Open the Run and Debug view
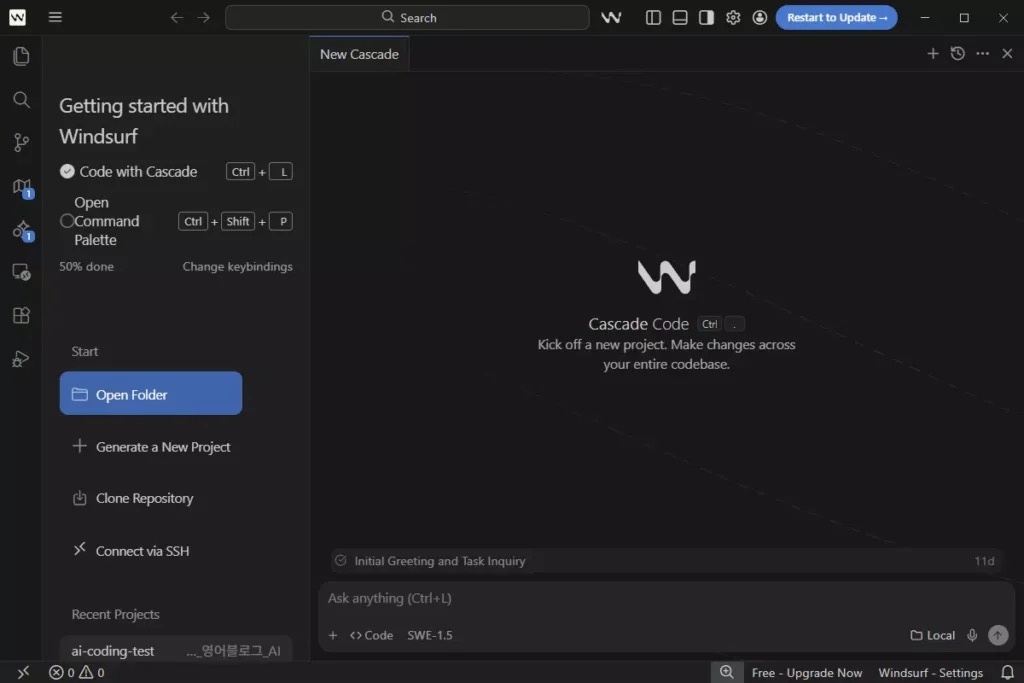 point(21,358)
